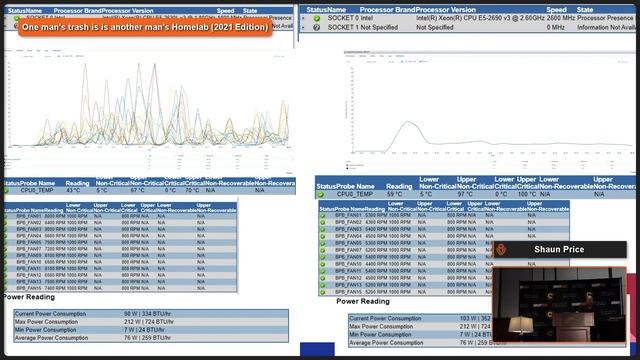Click the 'Speed' column header in the right processor table
This screenshot has width=640, height=360.
[556, 9]
